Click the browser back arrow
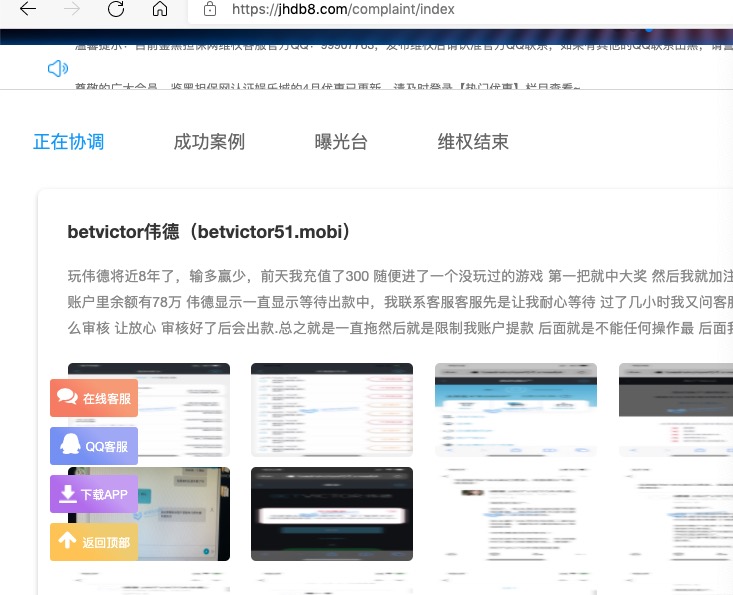This screenshot has width=733, height=595. click(x=27, y=9)
